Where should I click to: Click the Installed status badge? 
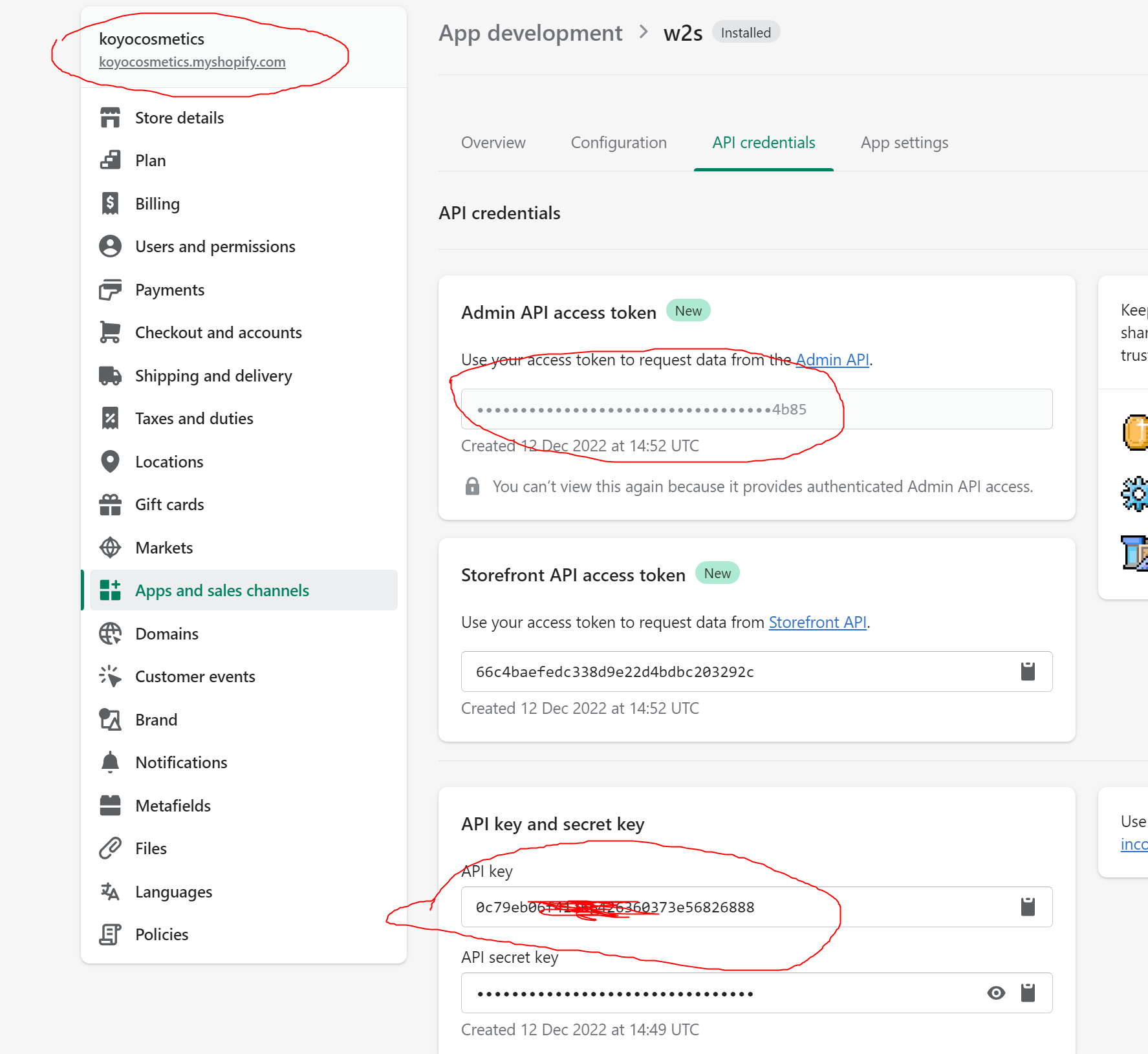[x=746, y=32]
